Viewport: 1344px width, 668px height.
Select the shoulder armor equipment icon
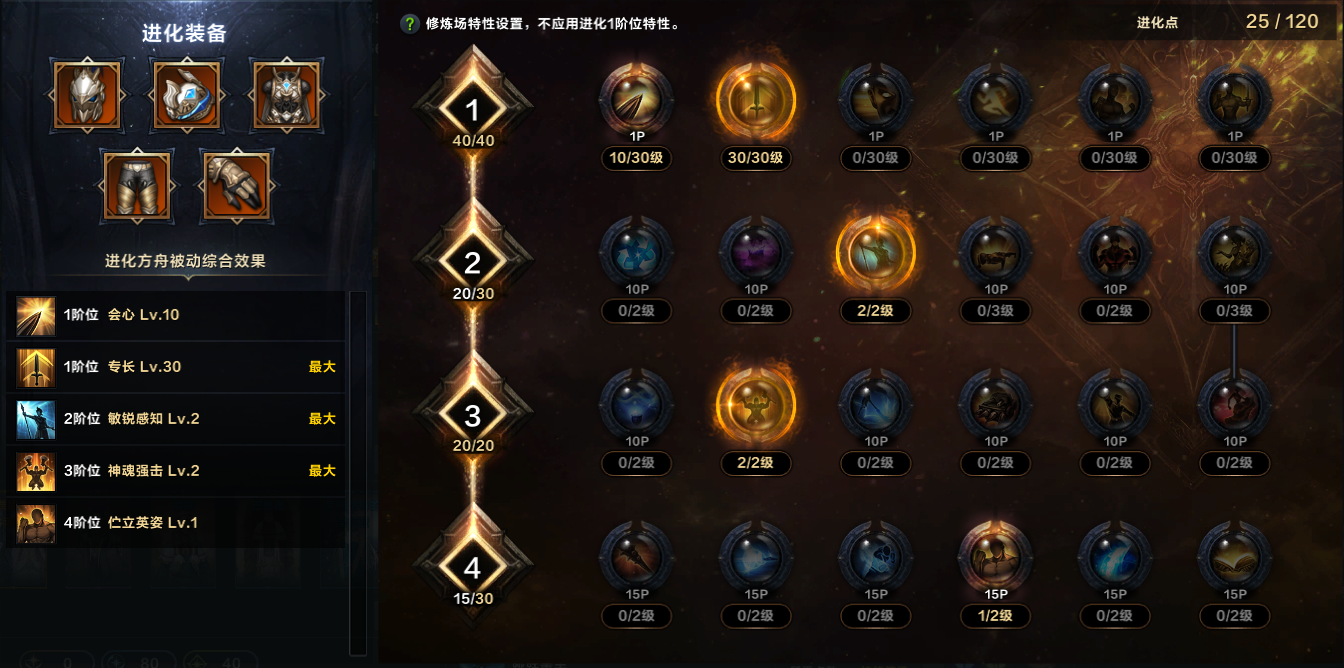pyautogui.click(x=187, y=95)
